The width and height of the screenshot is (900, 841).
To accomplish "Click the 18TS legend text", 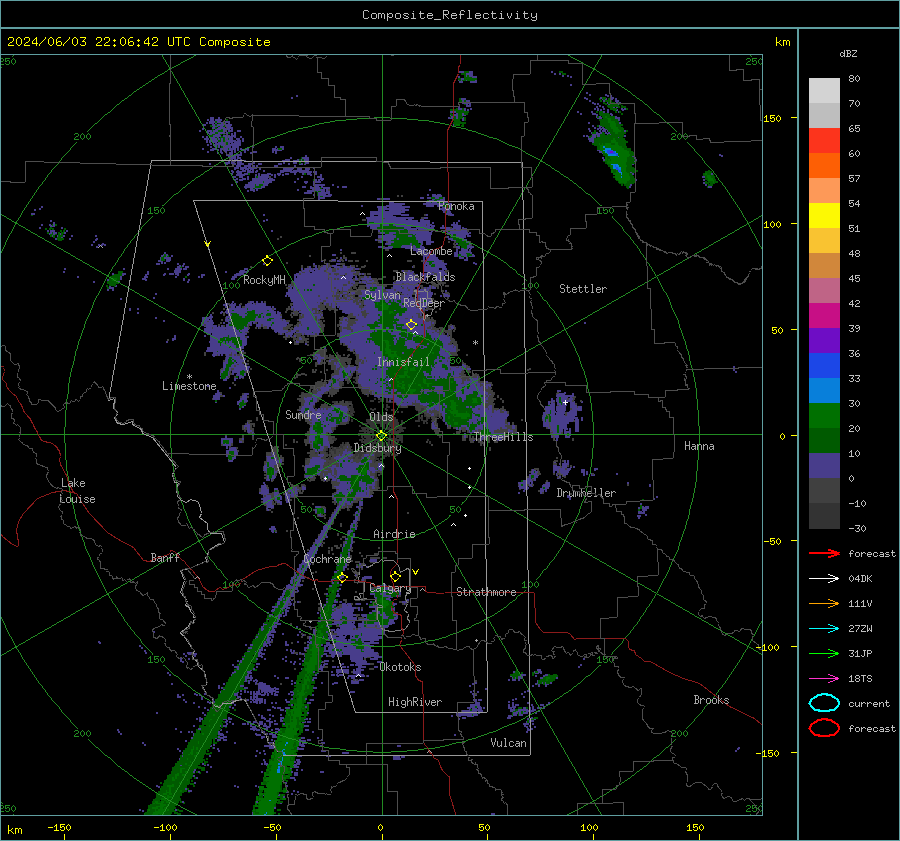I will click(860, 679).
